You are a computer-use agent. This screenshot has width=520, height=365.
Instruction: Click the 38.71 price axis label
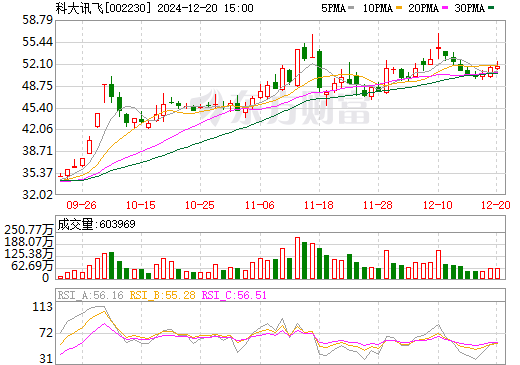(x=38, y=151)
